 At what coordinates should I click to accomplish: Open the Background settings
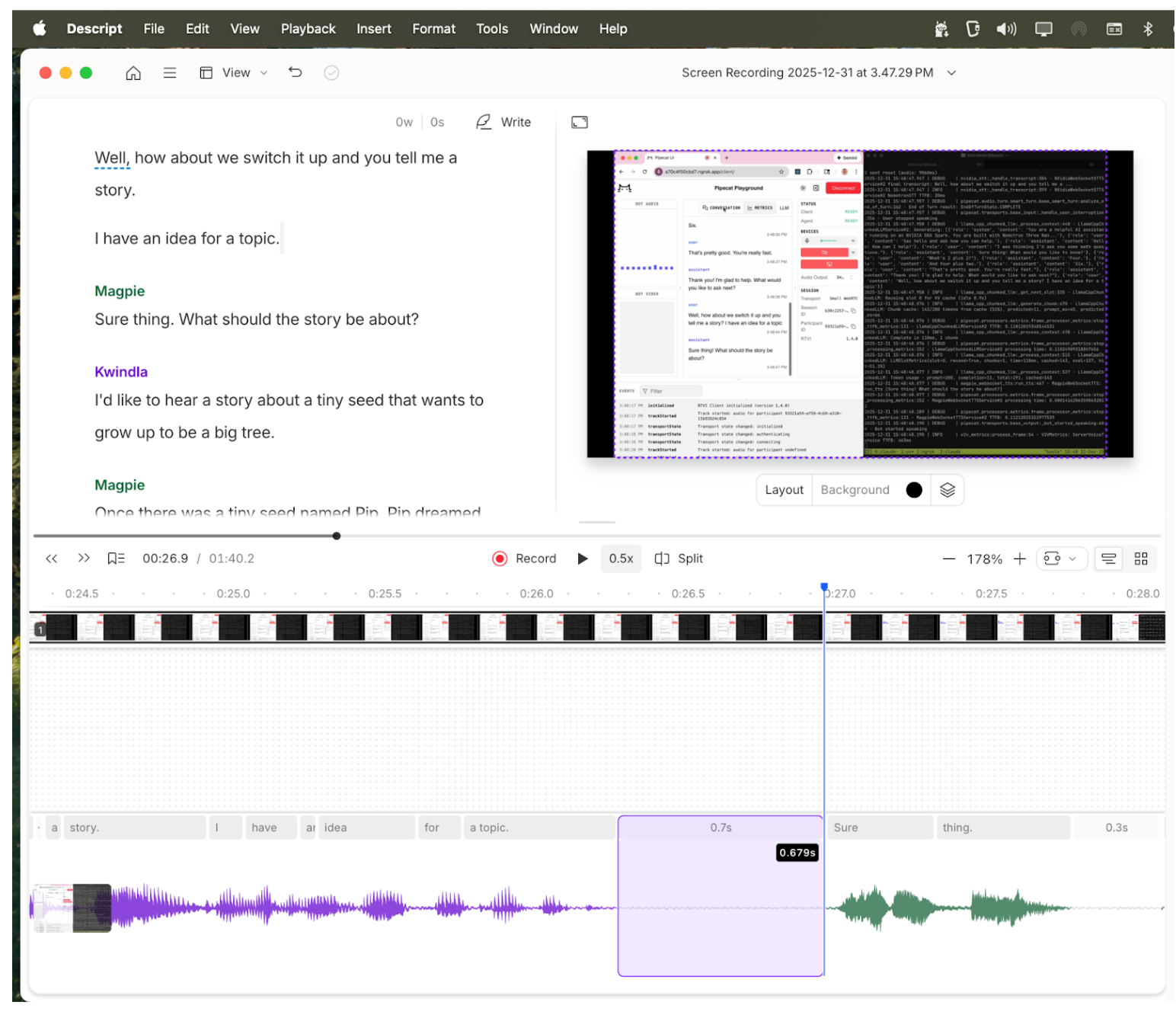[x=855, y=490]
